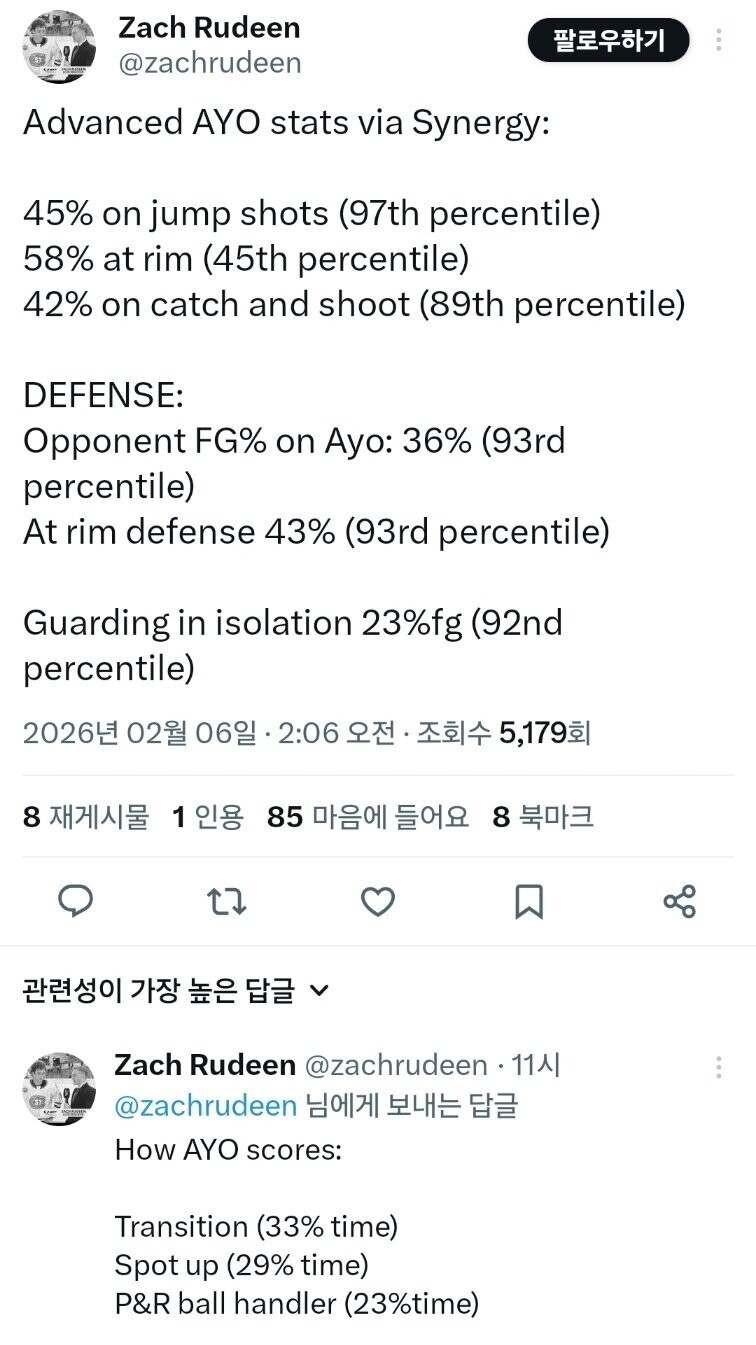Click the reply speech bubble icon
This screenshot has height=1345, width=756.
click(76, 902)
